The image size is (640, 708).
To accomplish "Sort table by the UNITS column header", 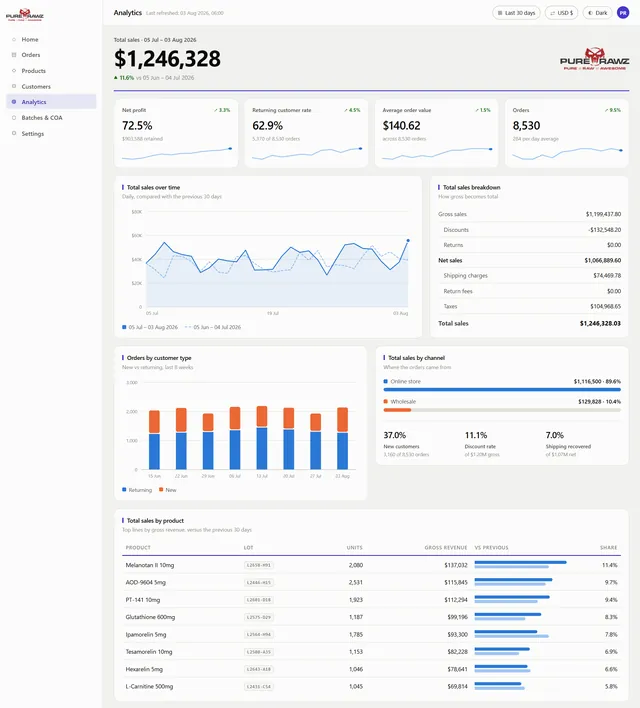I will (355, 547).
